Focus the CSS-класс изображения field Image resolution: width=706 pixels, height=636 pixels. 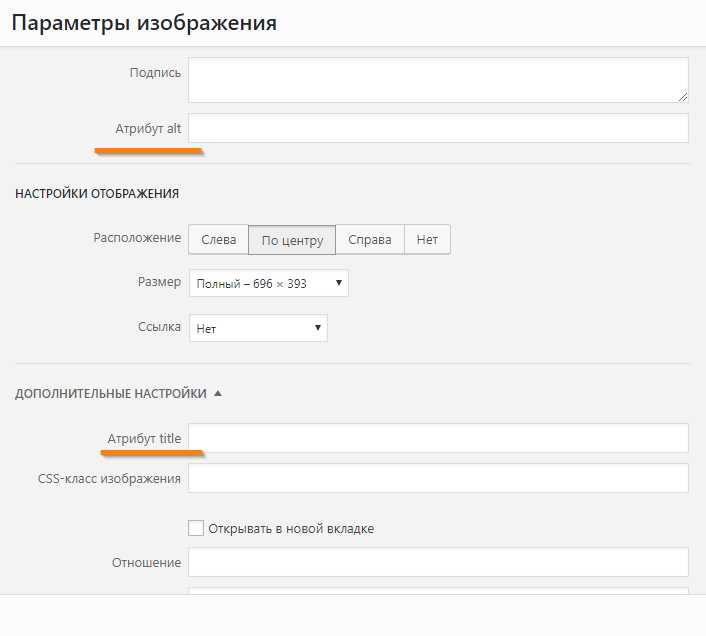tap(438, 478)
